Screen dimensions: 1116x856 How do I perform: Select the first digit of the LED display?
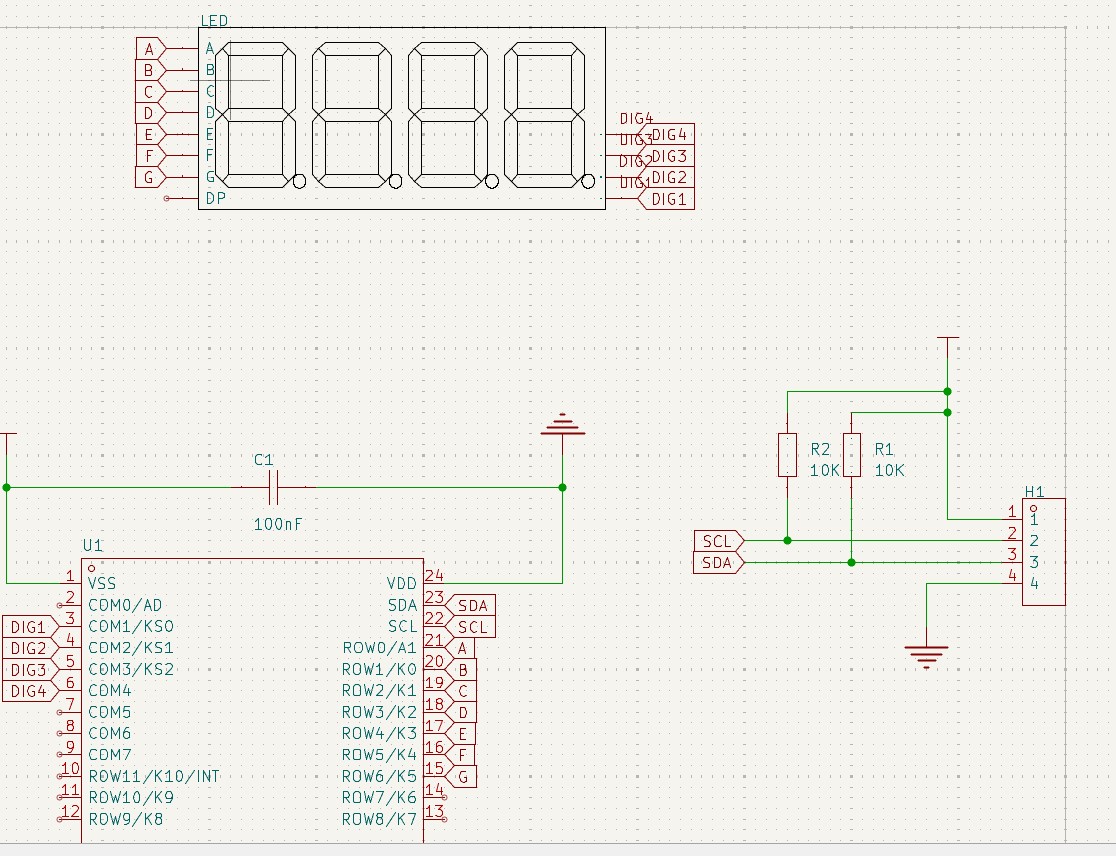tap(260, 114)
